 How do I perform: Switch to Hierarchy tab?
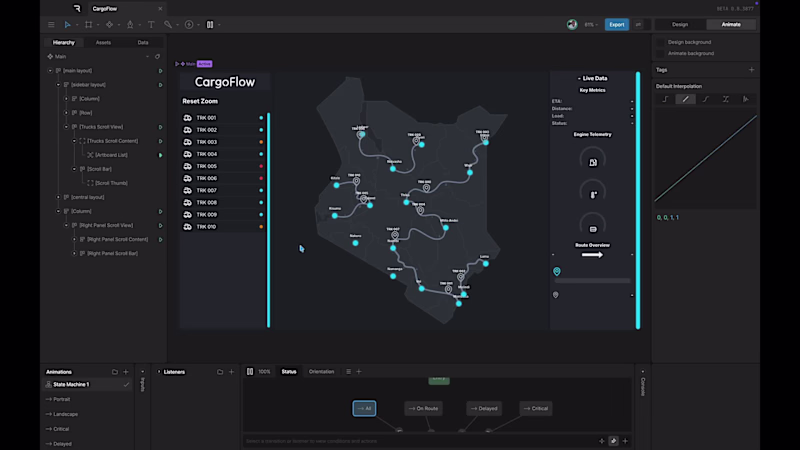[x=64, y=43]
